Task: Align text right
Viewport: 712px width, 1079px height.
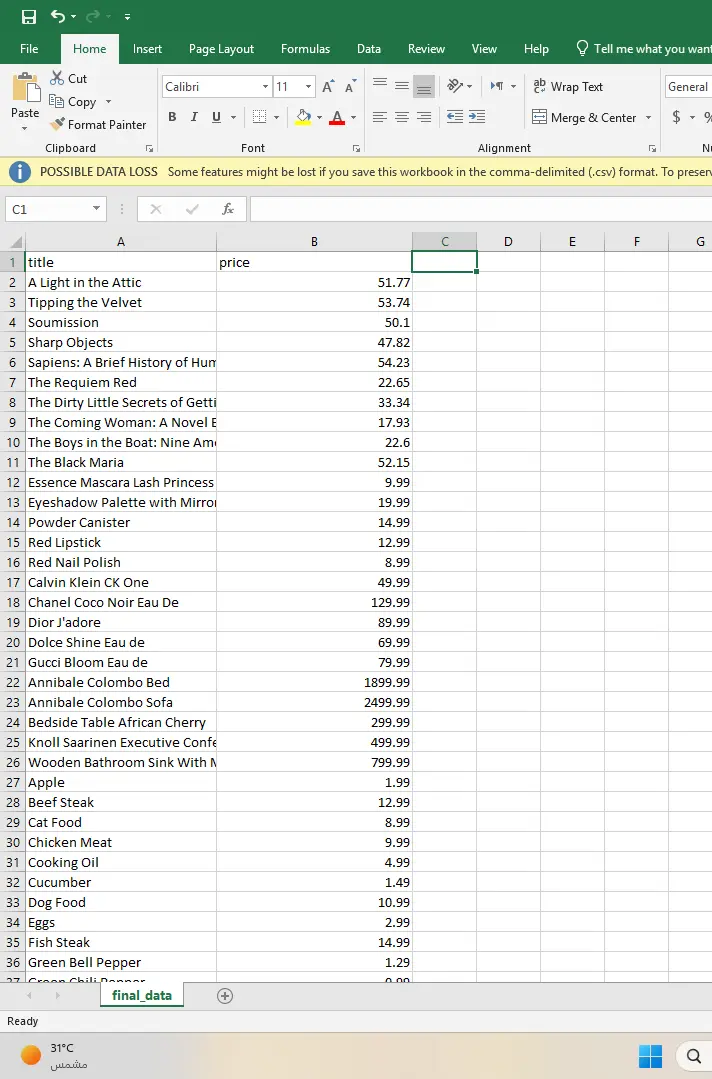Action: coord(424,117)
